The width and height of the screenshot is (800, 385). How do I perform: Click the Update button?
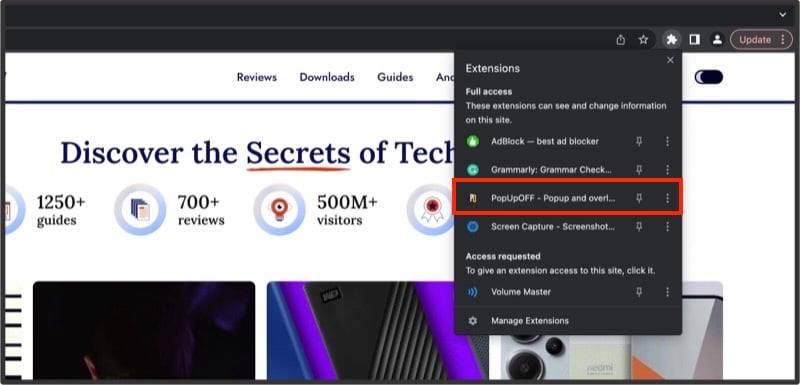point(761,39)
